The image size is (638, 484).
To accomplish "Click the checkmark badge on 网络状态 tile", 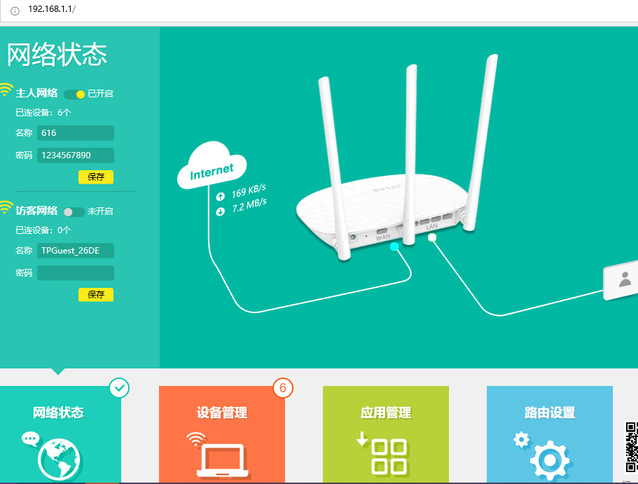I will [x=119, y=388].
